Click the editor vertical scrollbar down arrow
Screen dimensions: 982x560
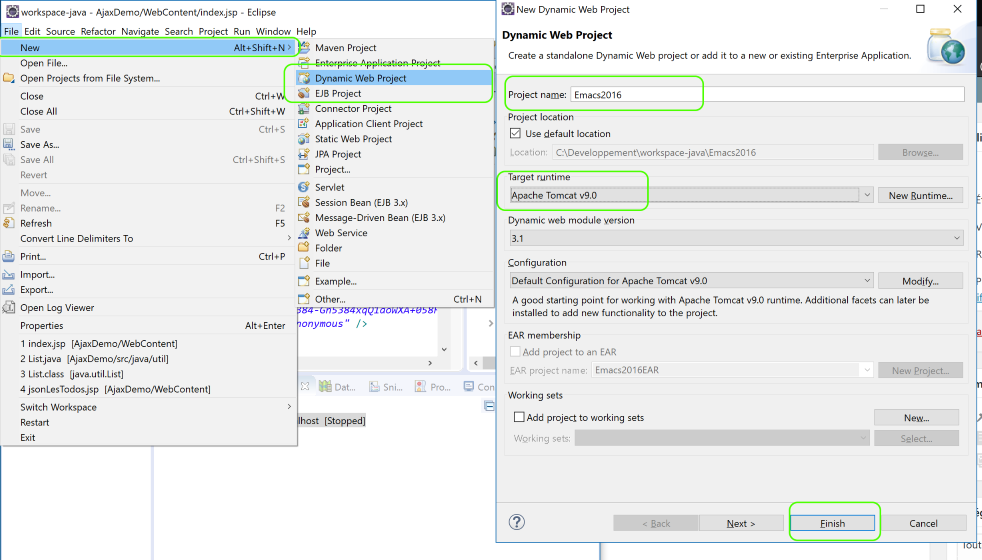[x=444, y=349]
